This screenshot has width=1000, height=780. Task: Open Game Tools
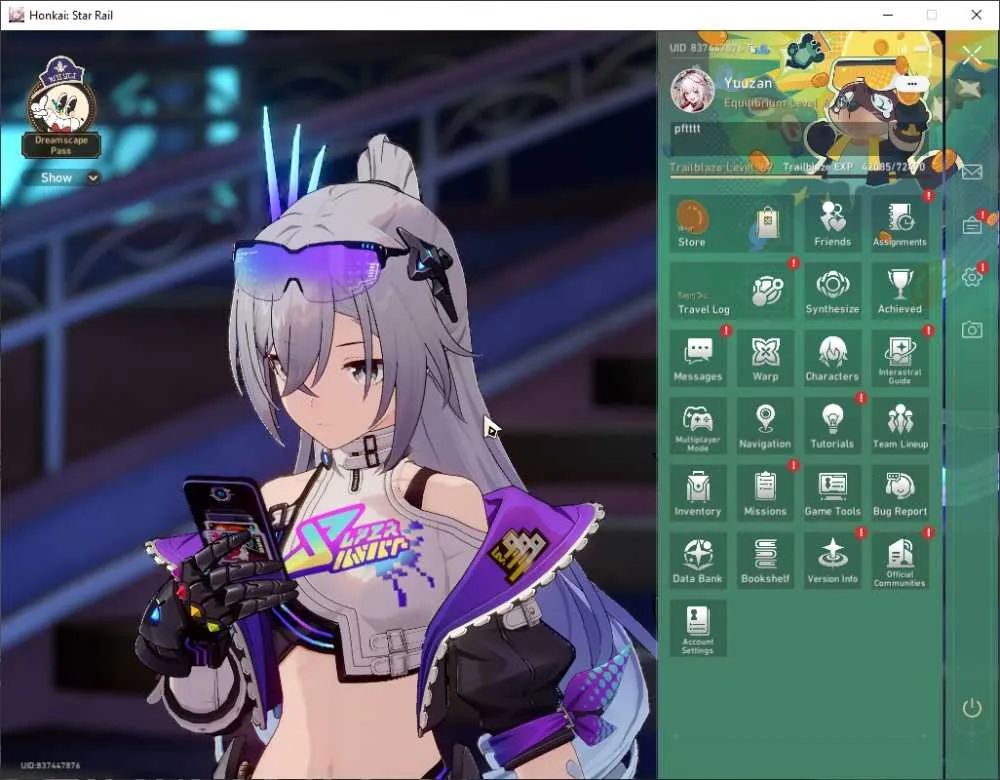832,494
